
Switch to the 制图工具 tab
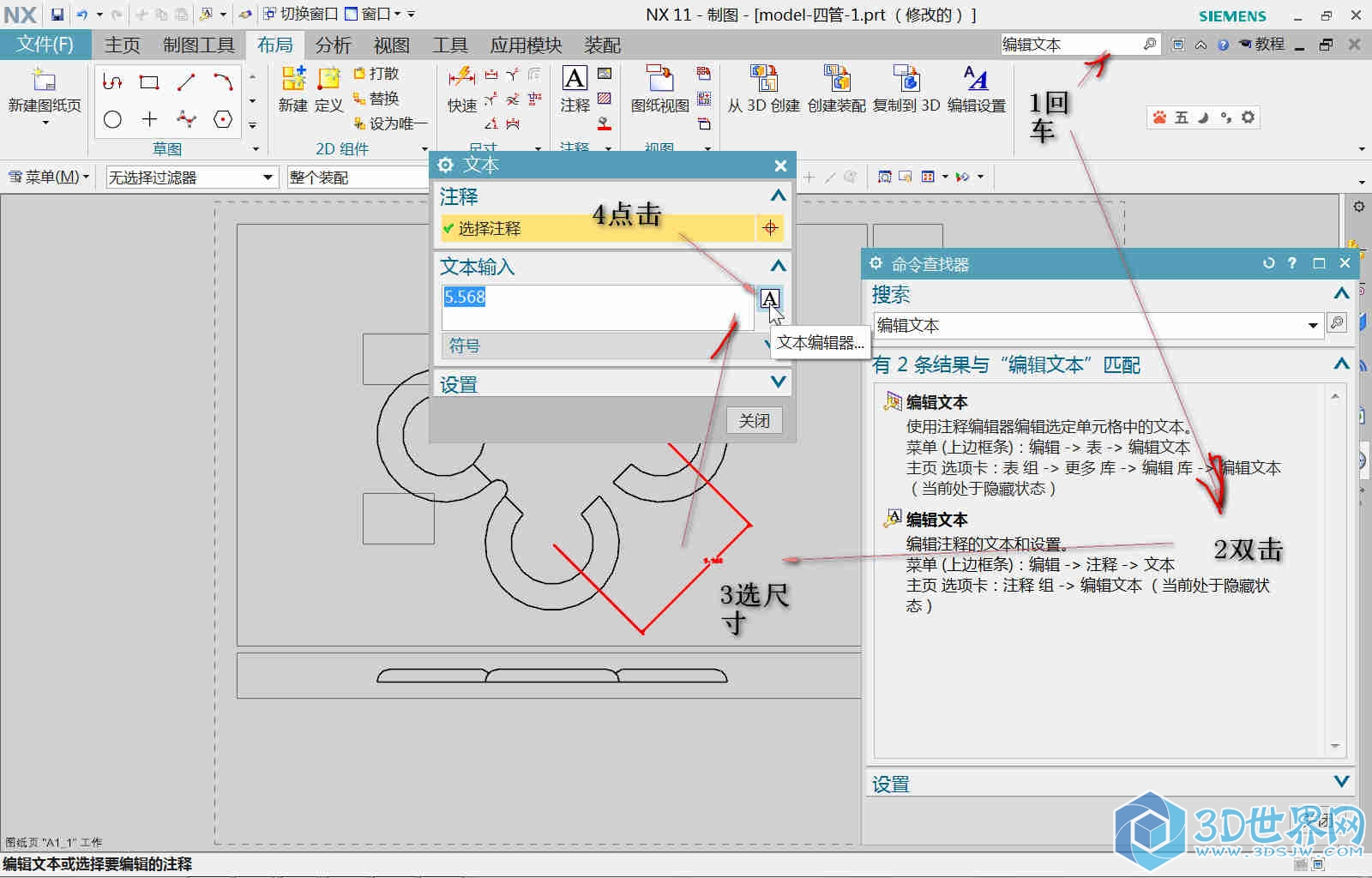coord(199,45)
